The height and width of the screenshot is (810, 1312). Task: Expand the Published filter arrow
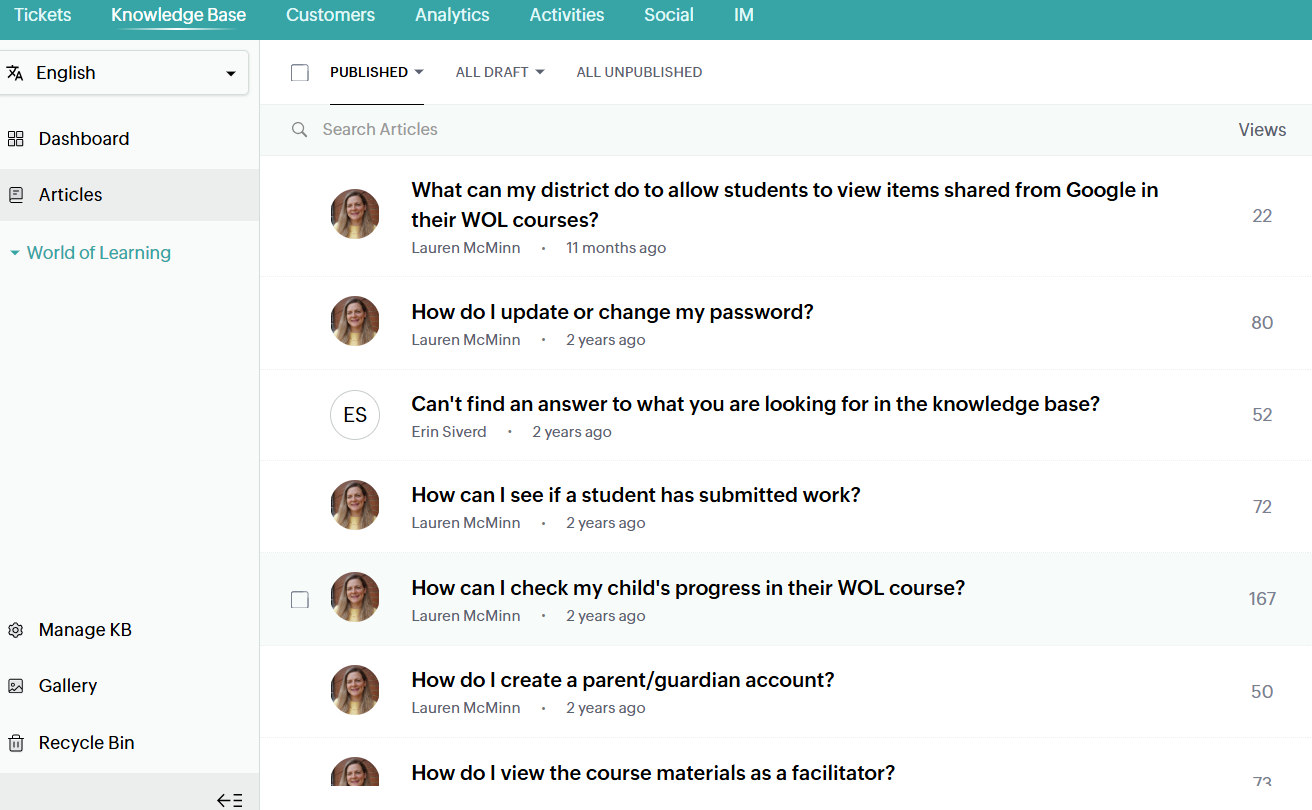(x=419, y=72)
